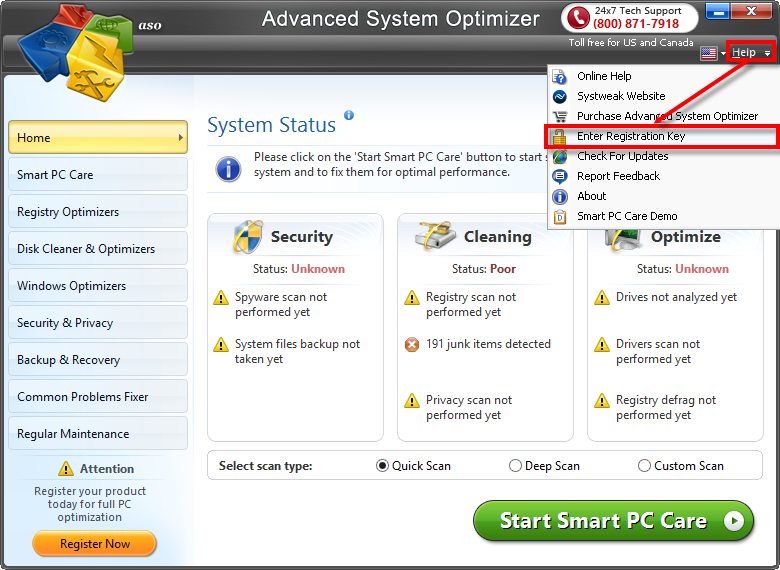
Task: Select Enter Registration Key menu item
Action: [x=662, y=136]
